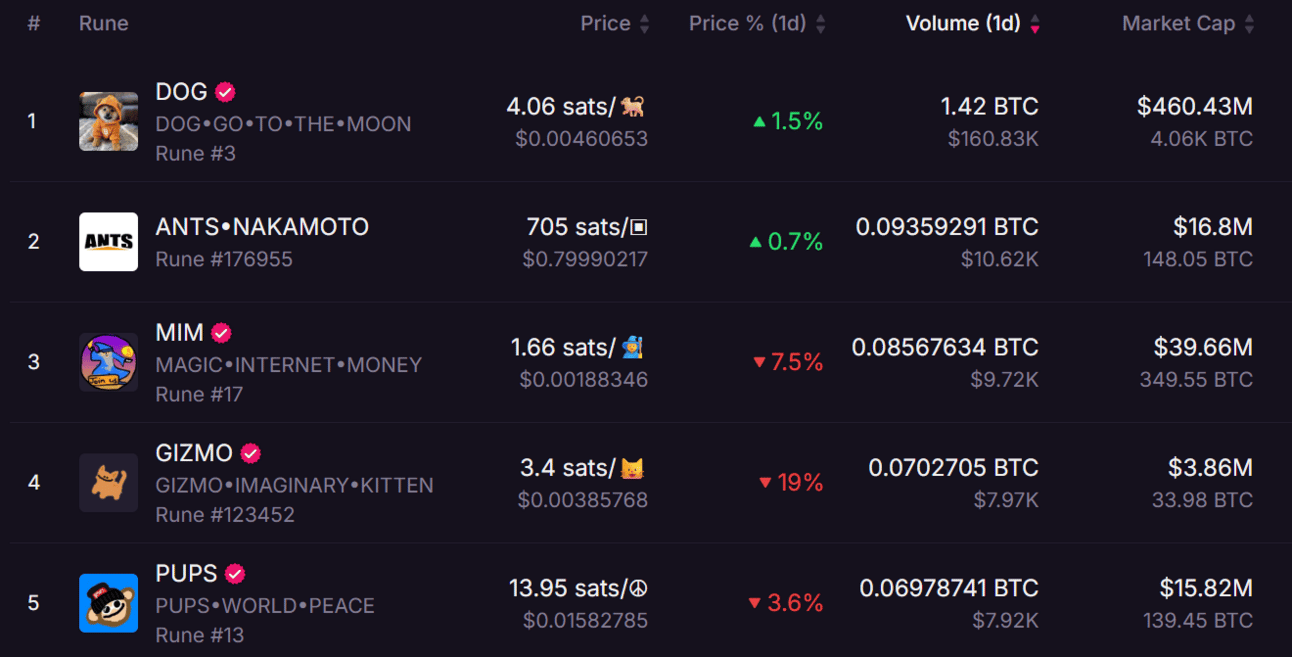Screen dimensions: 1292x657
Task: Sort by the Market Cap header
Action: (1188, 23)
